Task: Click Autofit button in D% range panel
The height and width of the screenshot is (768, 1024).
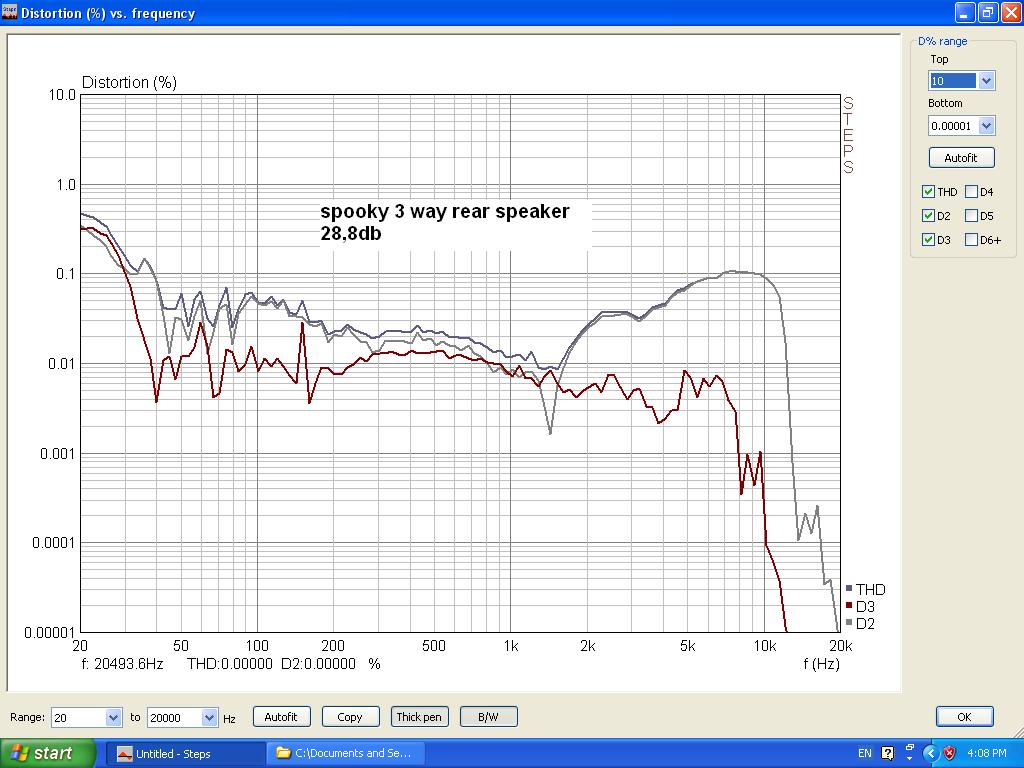Action: click(x=961, y=157)
